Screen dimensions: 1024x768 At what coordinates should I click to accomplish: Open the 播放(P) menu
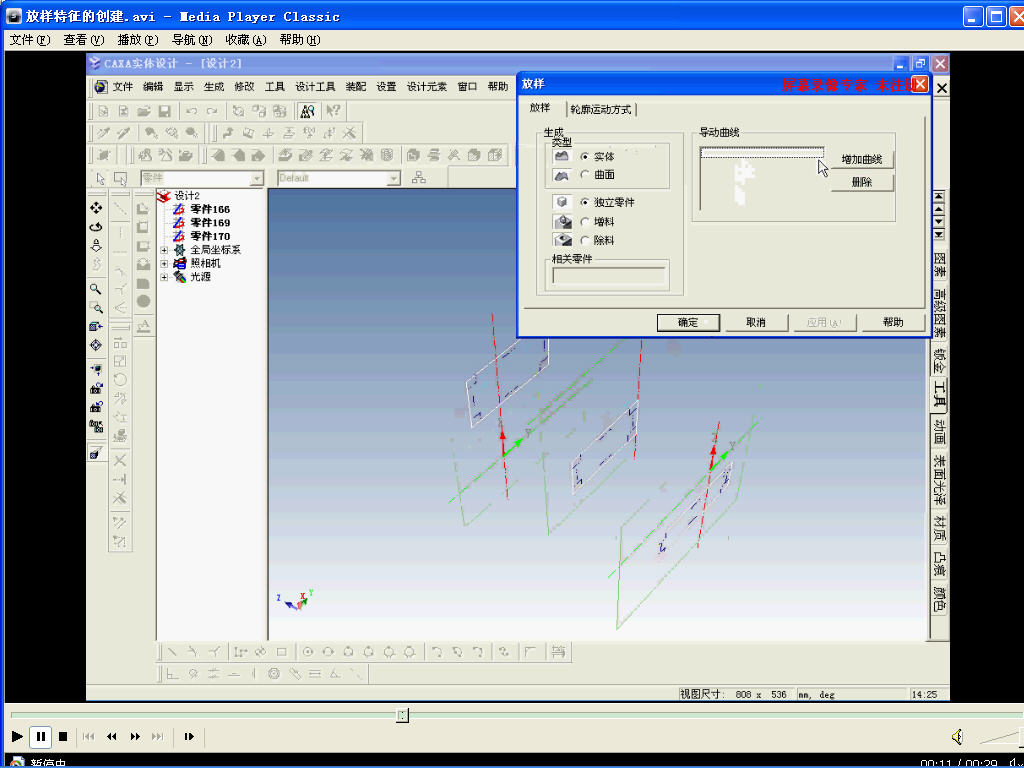pyautogui.click(x=138, y=40)
